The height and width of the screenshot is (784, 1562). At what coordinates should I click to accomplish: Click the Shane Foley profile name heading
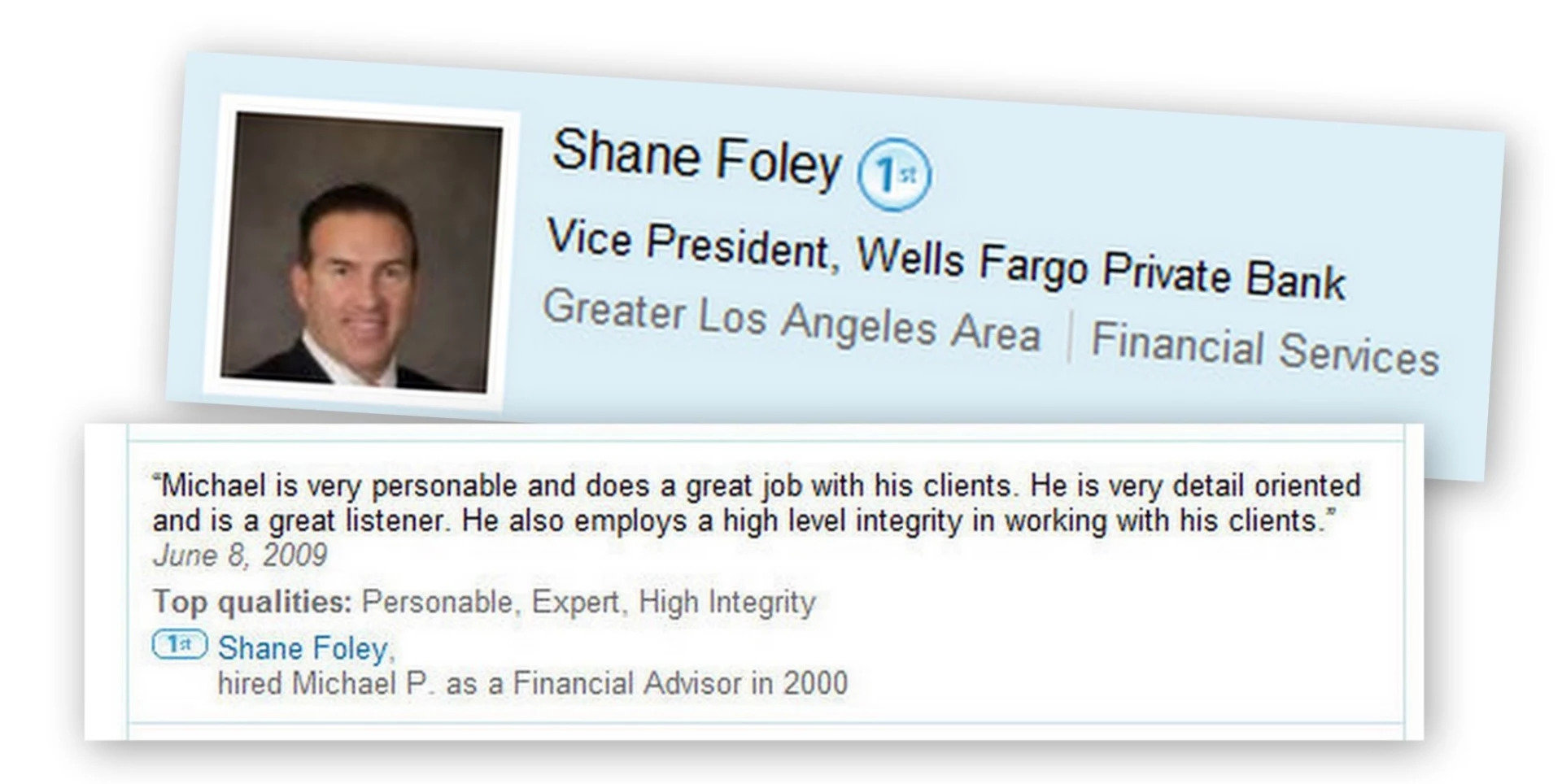[696, 157]
